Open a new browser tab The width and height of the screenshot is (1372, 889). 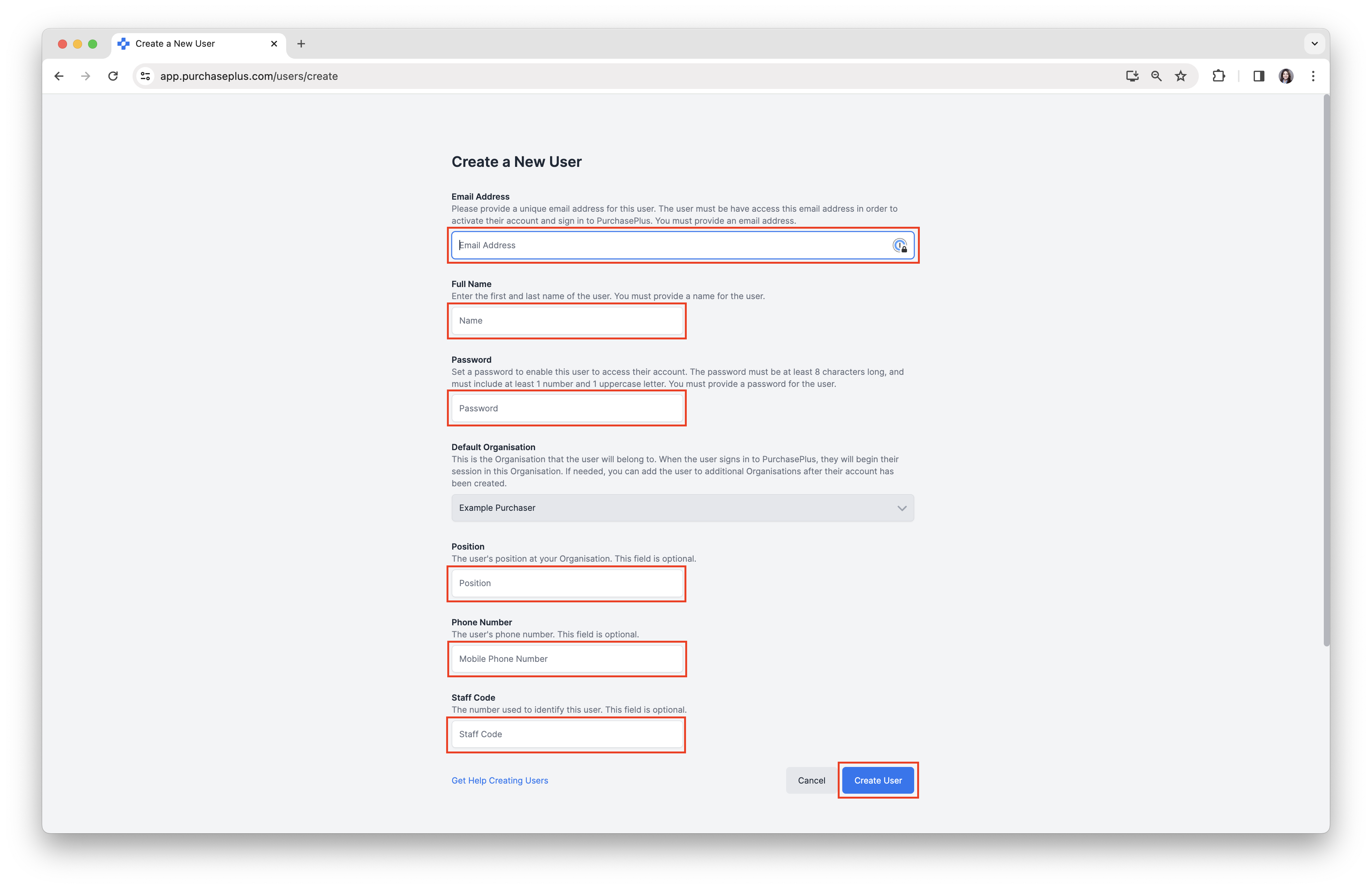301,43
